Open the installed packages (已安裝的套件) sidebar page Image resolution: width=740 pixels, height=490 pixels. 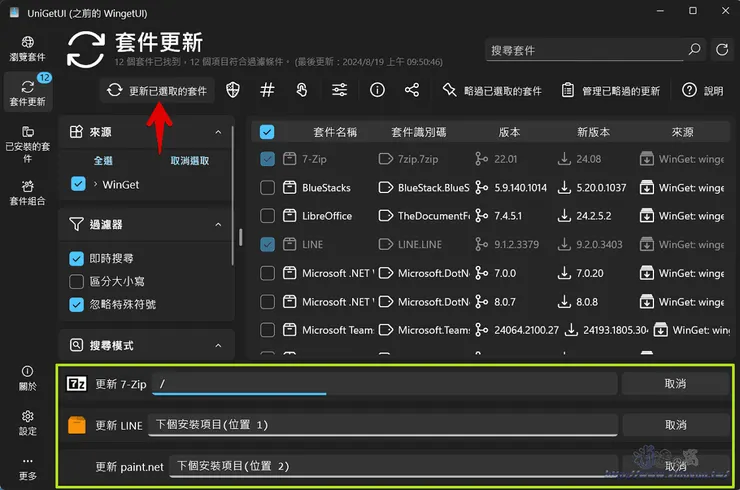coord(27,144)
